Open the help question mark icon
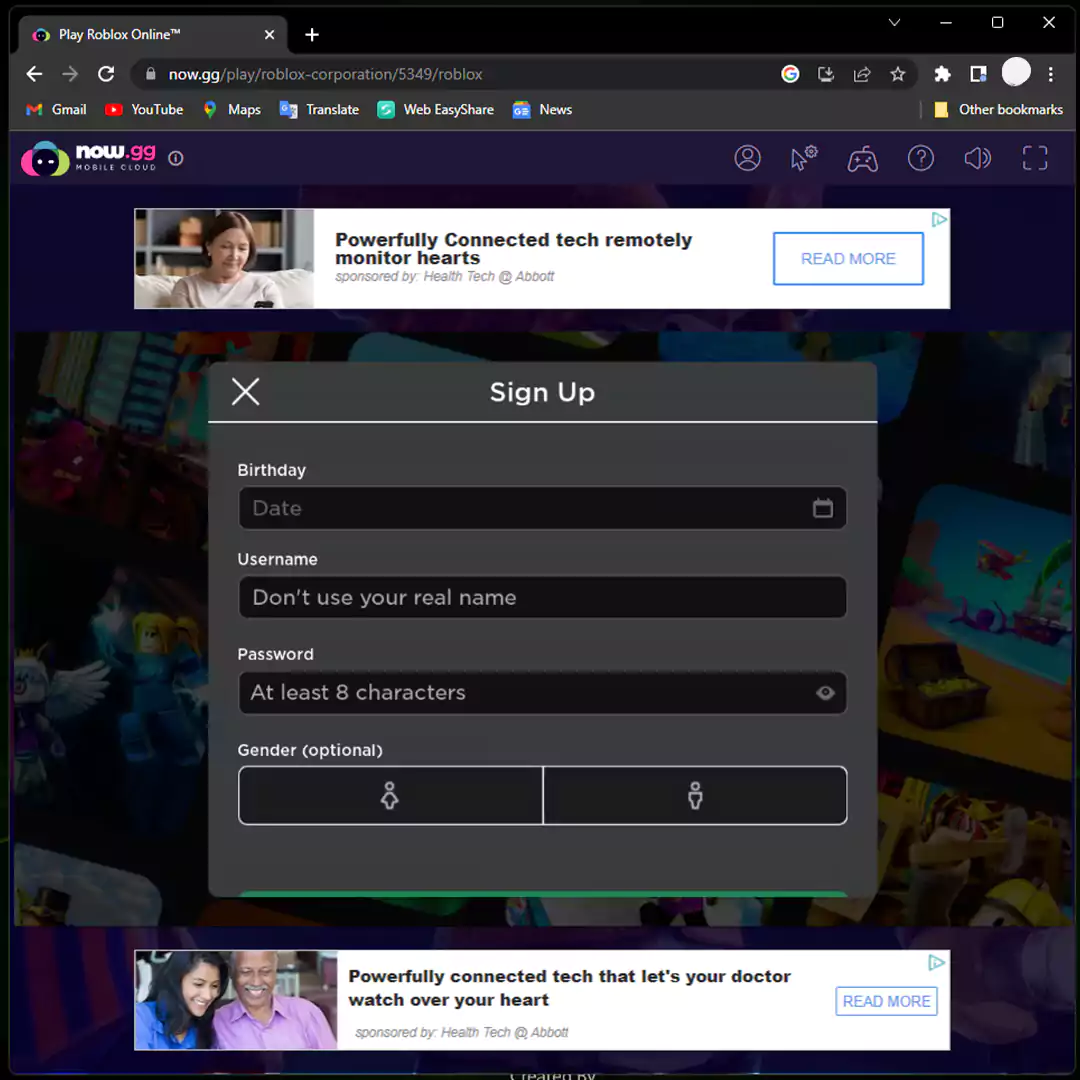The height and width of the screenshot is (1080, 1080). click(x=920, y=158)
